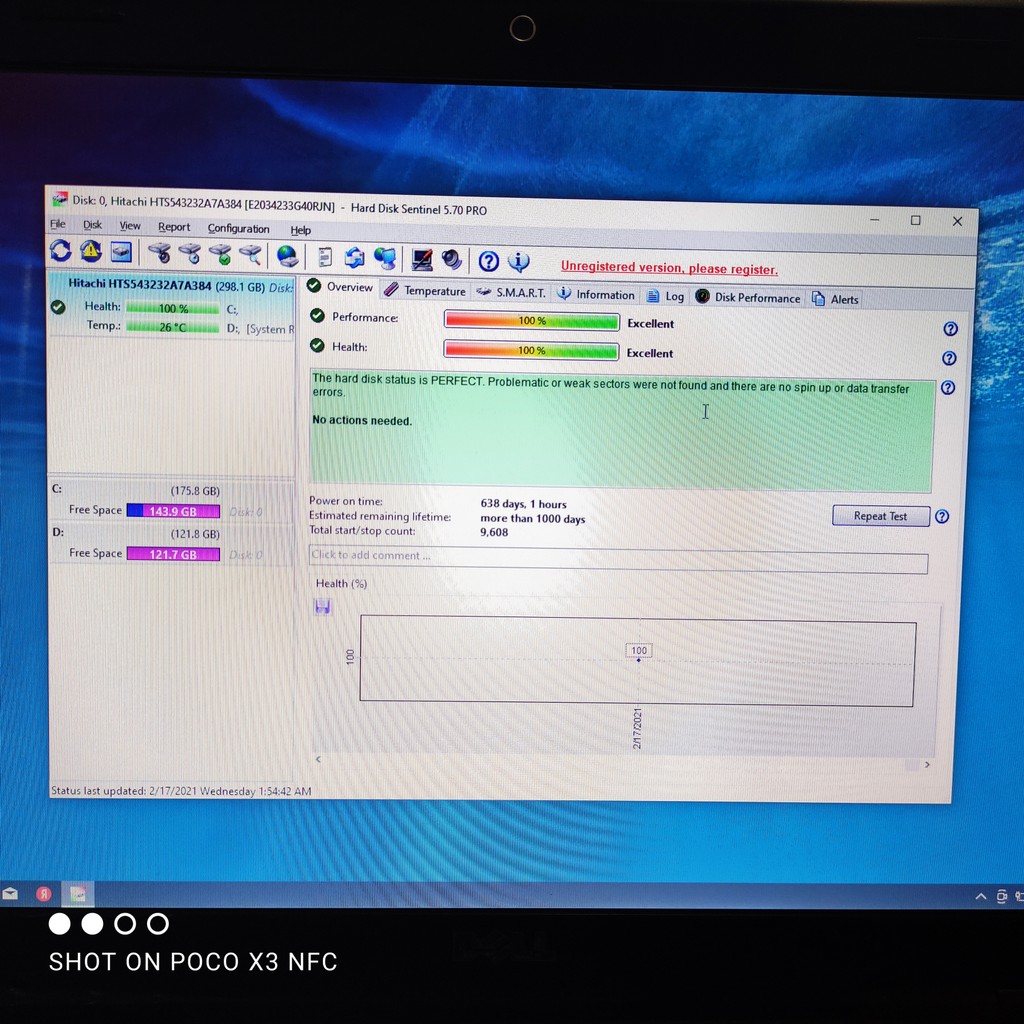Click the speaker sound toolbar icon
The image size is (1024, 1024).
pos(451,260)
